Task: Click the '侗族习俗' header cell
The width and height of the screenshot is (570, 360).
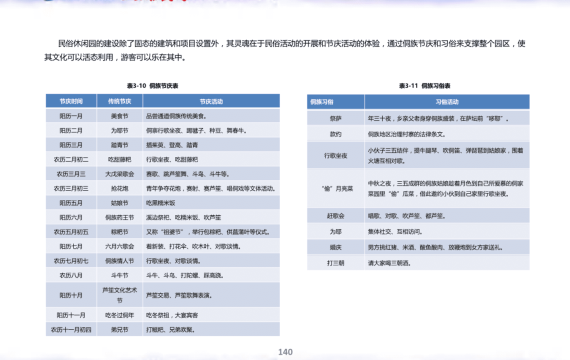Action: 336,102
